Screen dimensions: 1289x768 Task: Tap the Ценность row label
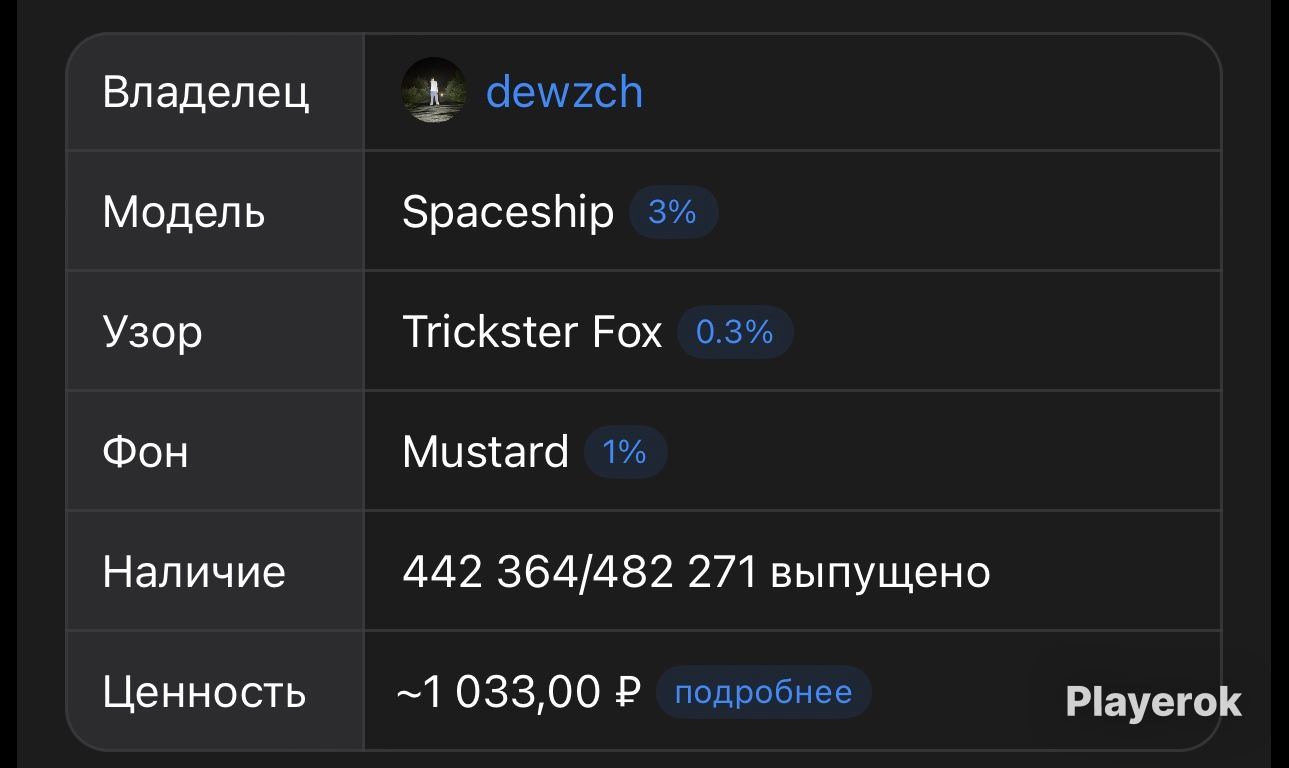(204, 693)
